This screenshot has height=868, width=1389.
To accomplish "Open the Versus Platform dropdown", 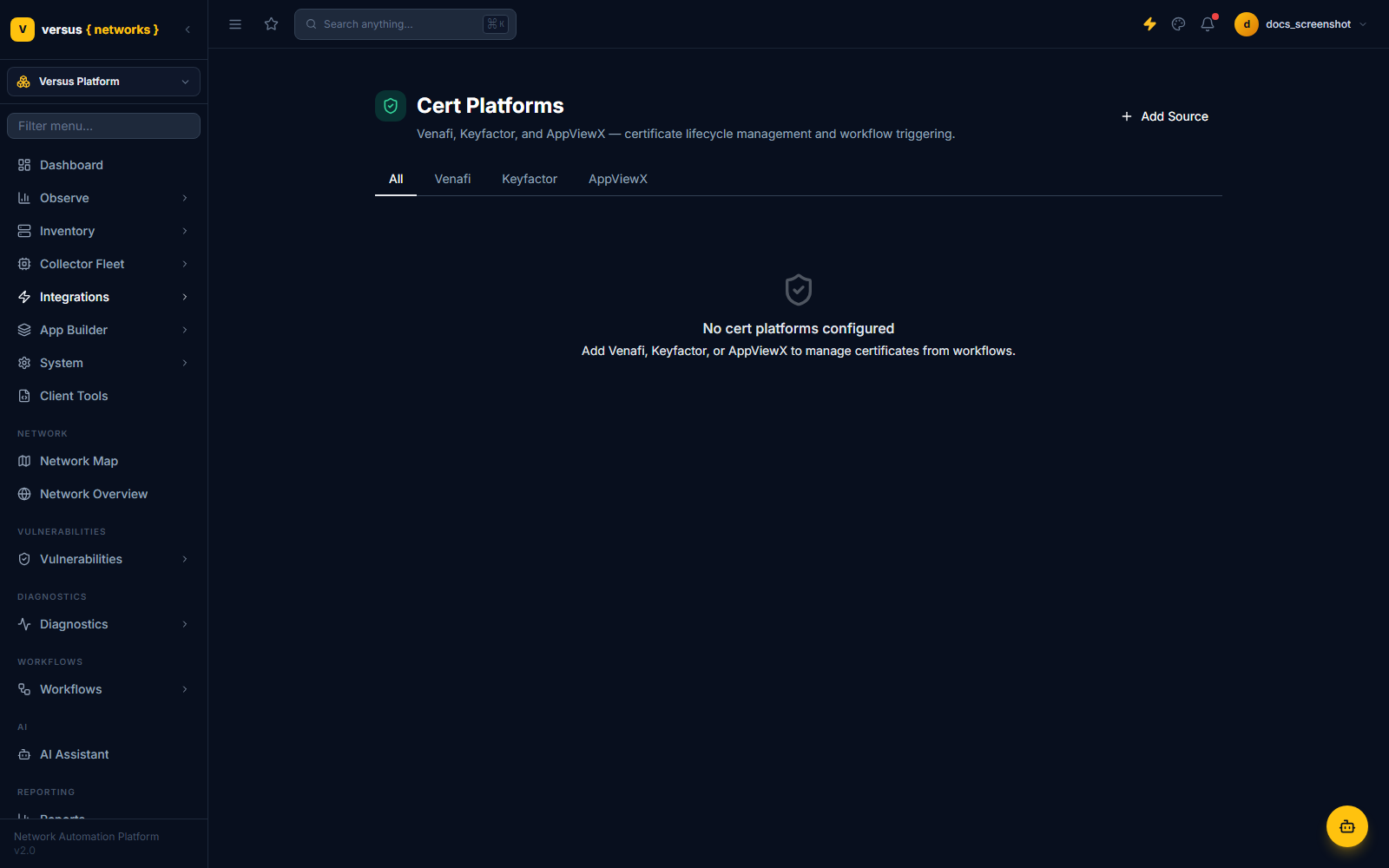I will [103, 82].
